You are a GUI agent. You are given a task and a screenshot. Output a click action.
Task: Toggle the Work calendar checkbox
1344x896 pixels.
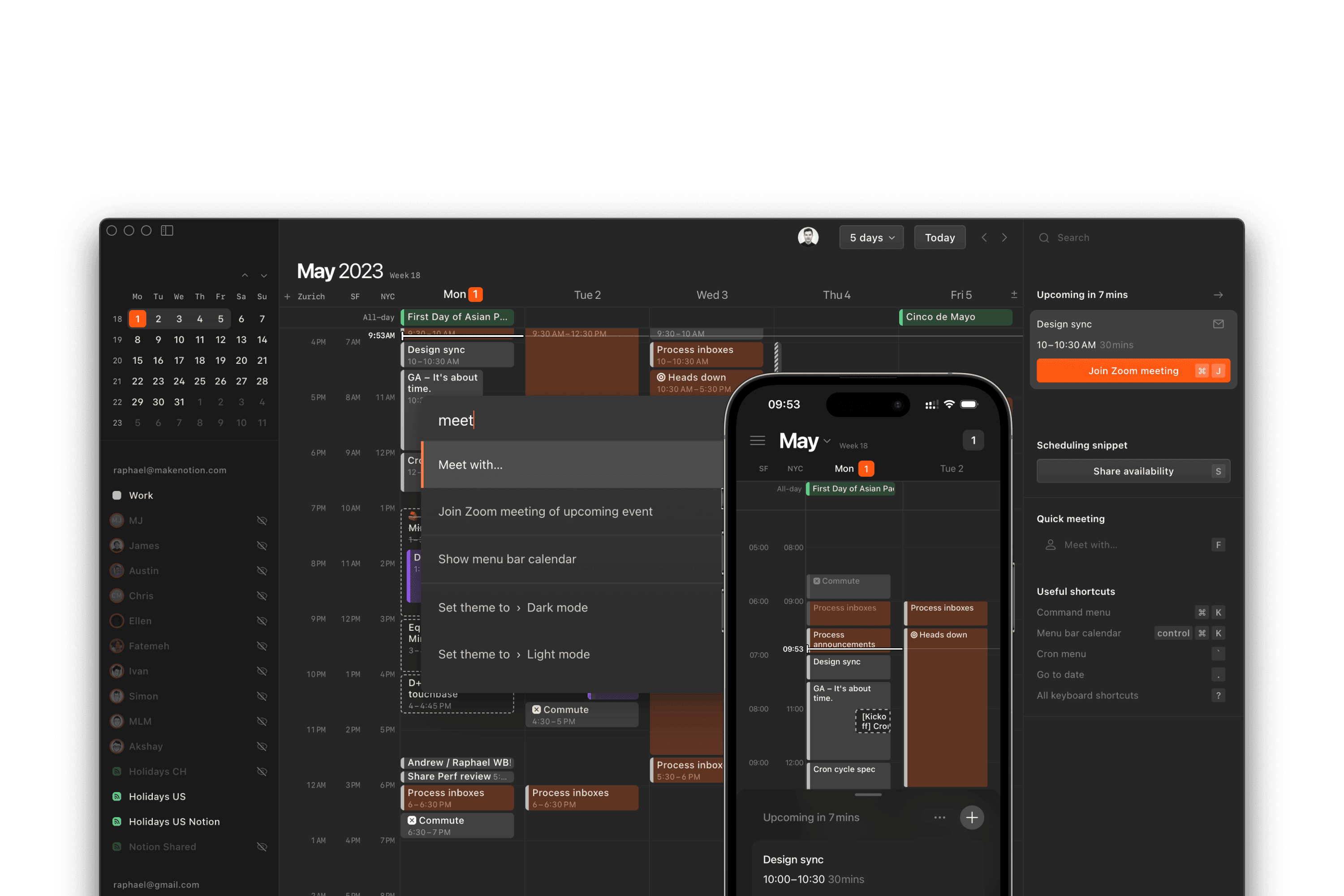click(x=117, y=495)
